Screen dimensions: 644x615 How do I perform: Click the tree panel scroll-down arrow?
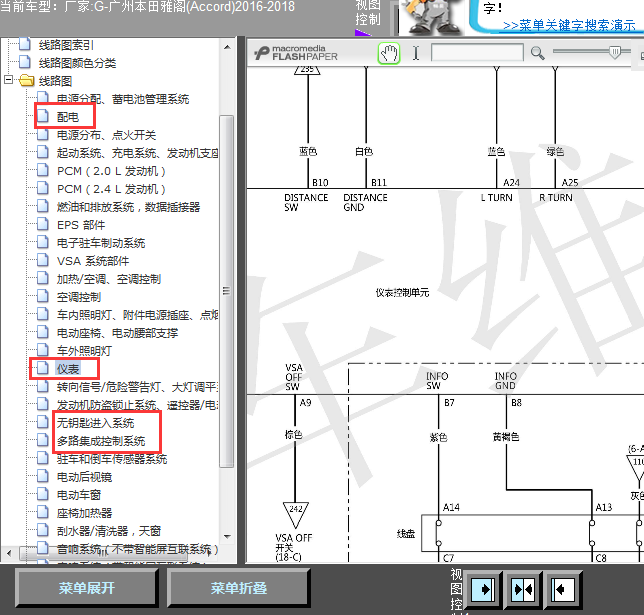click(x=227, y=537)
